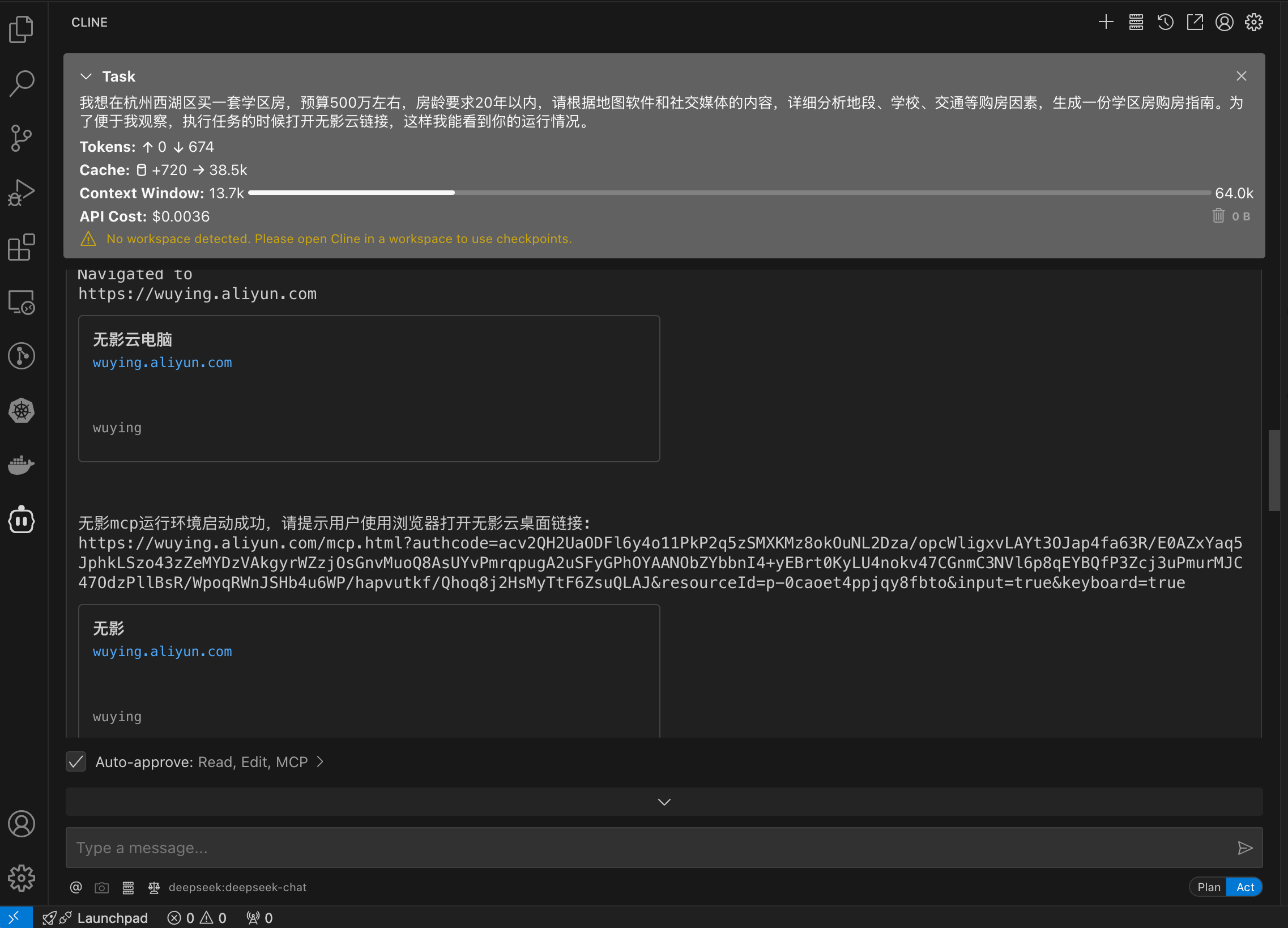
Task: Open the Source Control sidebar view
Action: point(22,138)
